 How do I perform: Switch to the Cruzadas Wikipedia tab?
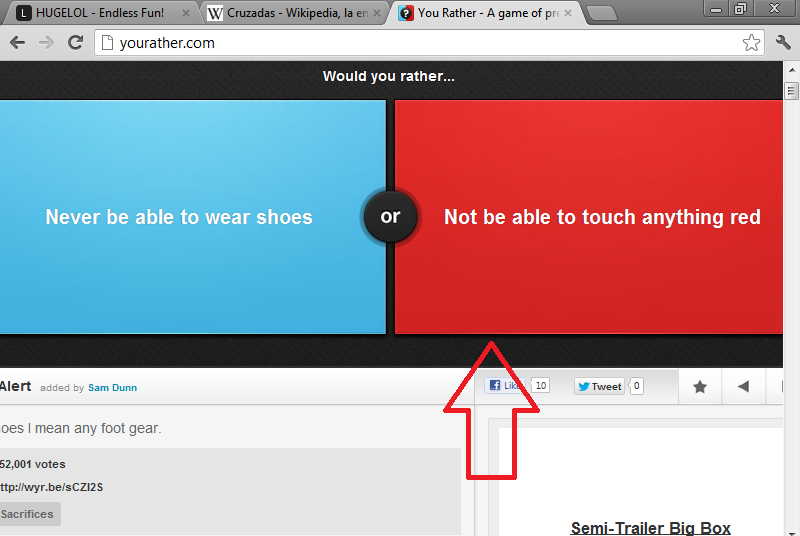288,13
